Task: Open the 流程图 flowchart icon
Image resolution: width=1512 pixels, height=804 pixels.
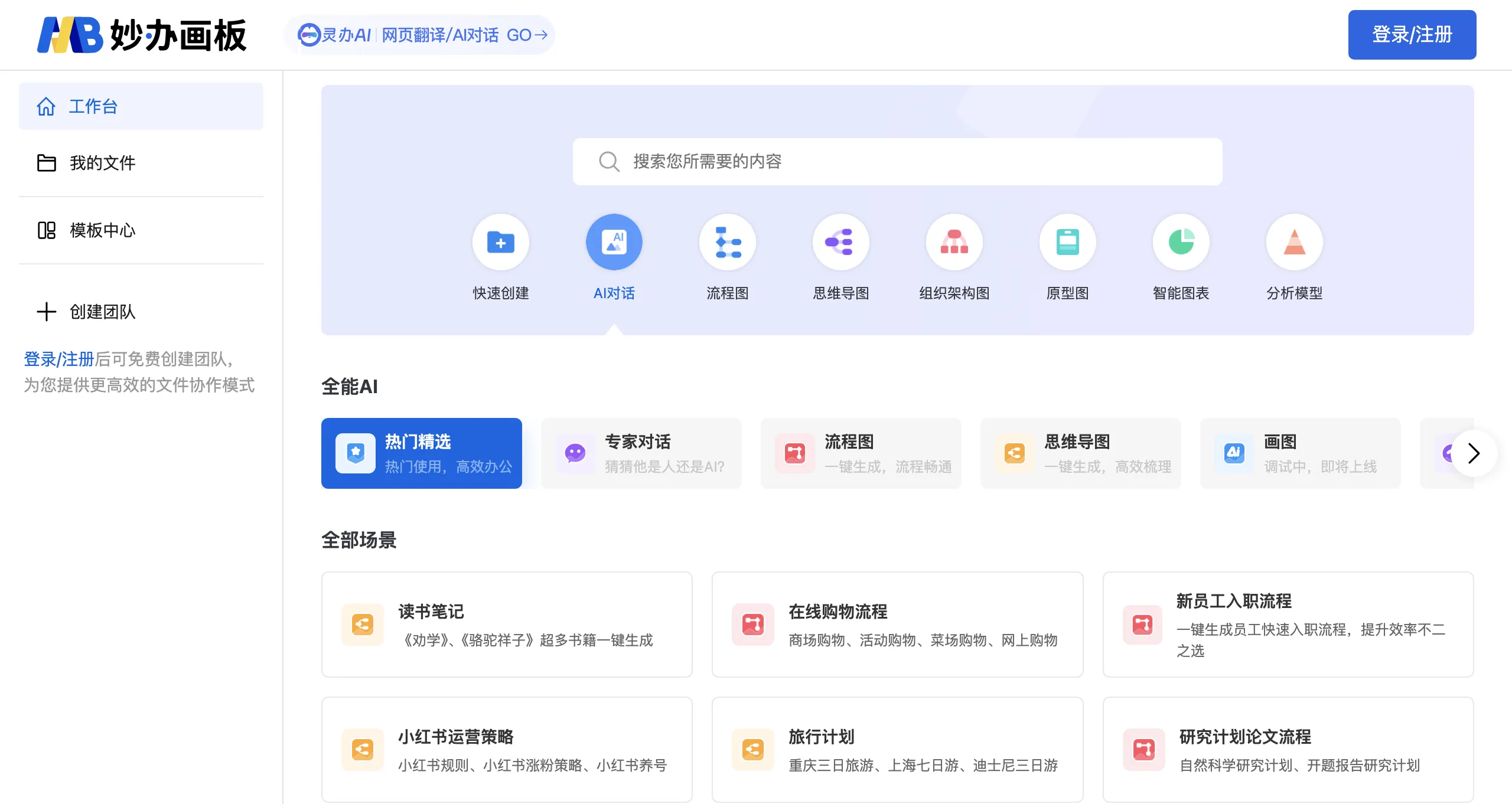Action: [727, 242]
